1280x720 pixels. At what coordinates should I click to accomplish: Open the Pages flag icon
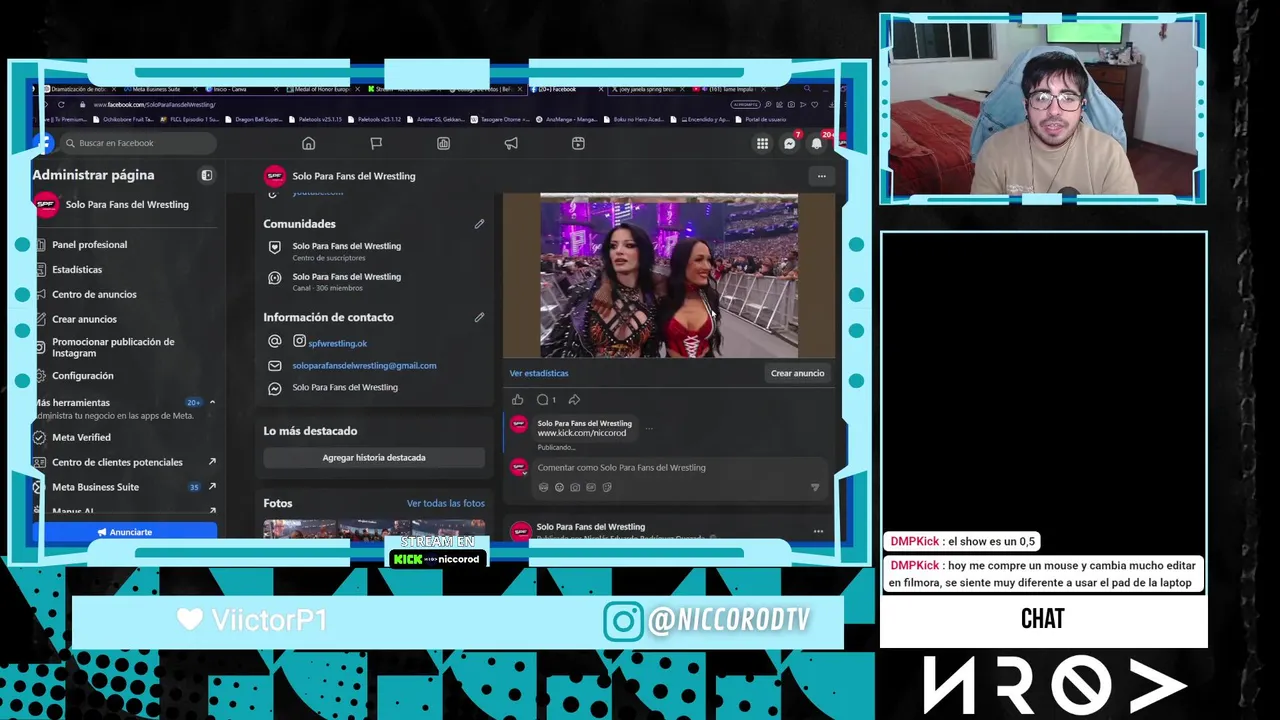pyautogui.click(x=376, y=143)
